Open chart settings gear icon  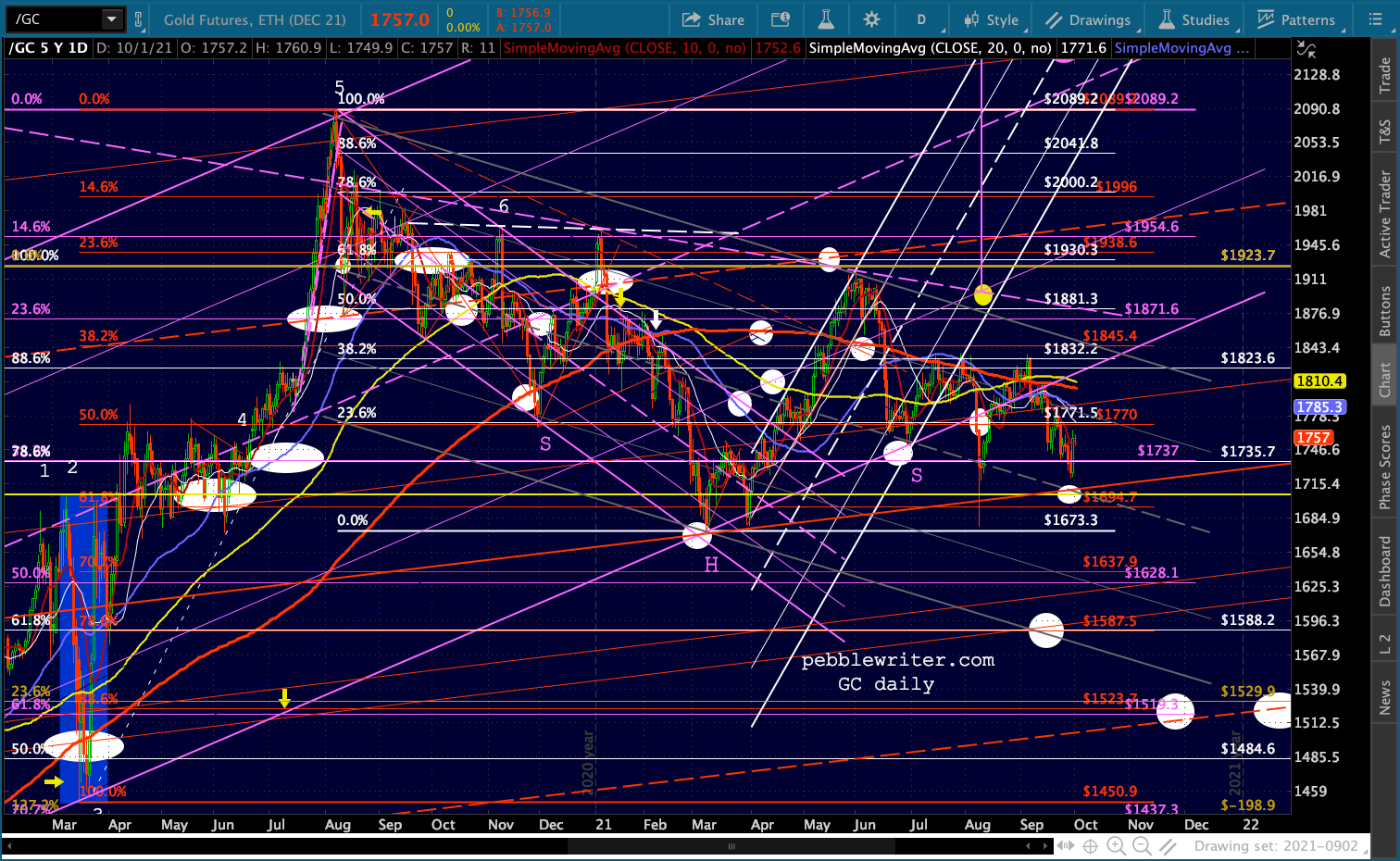point(871,19)
